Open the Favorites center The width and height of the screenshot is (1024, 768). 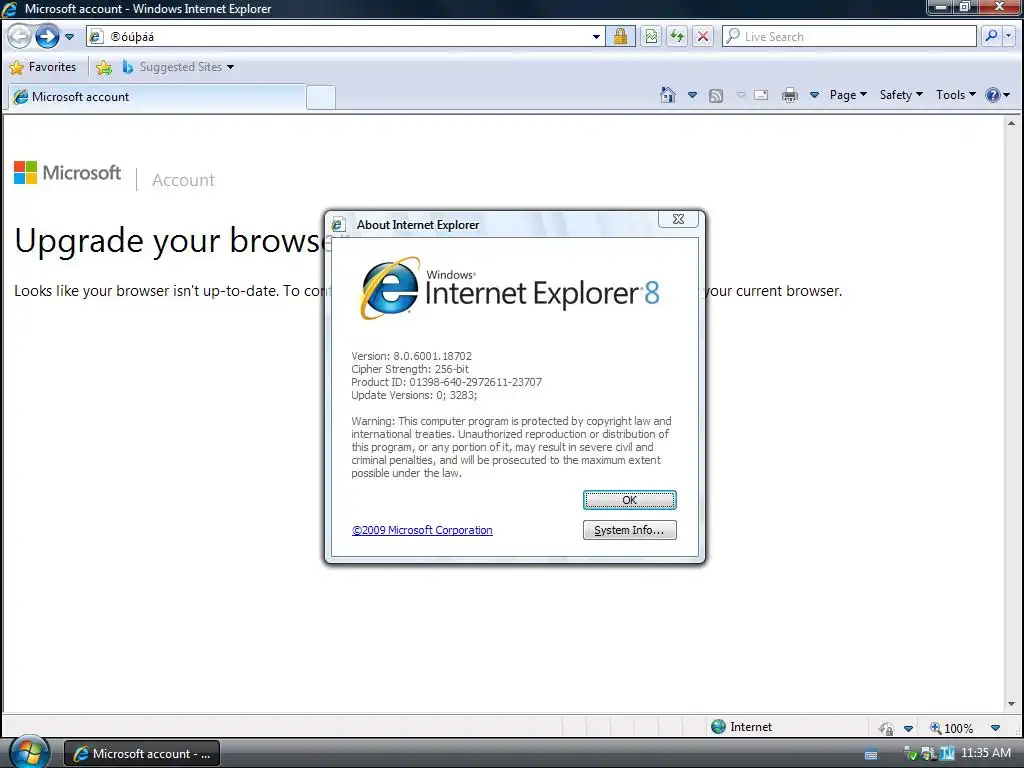43,67
